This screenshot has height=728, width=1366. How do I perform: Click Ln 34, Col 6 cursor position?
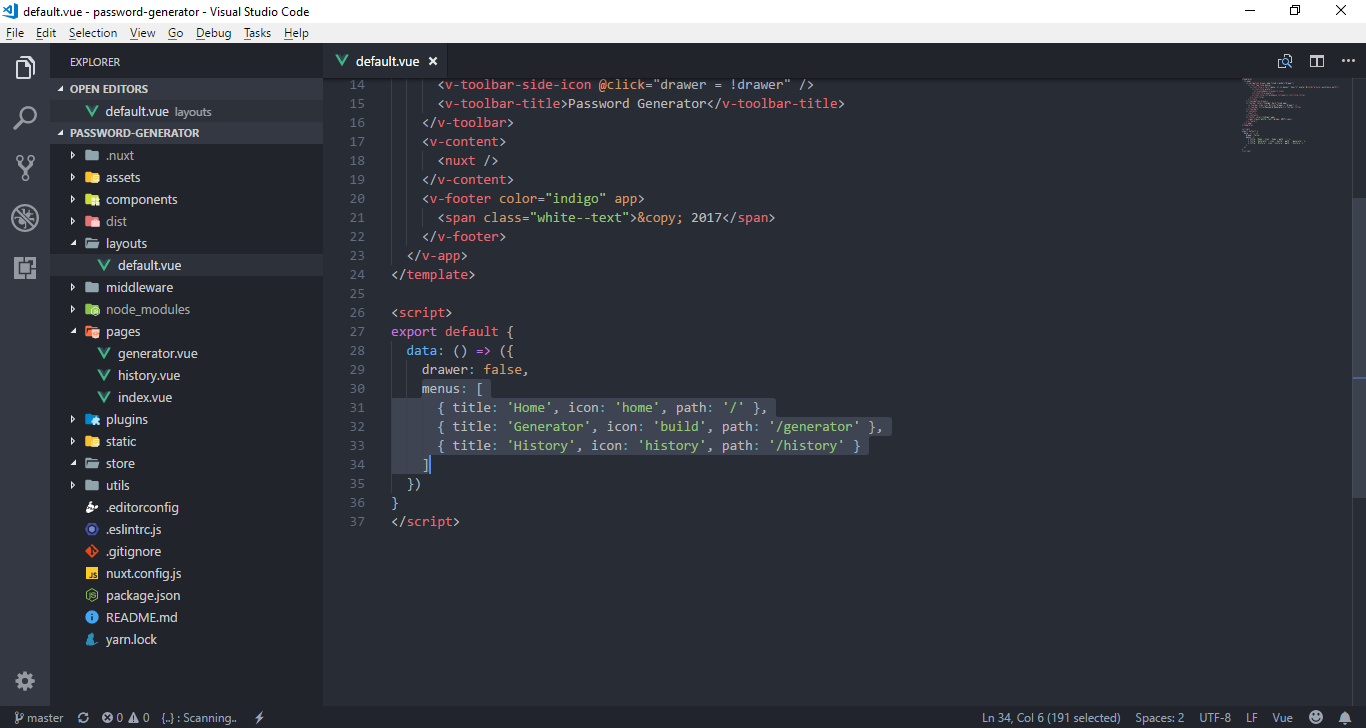click(1051, 717)
